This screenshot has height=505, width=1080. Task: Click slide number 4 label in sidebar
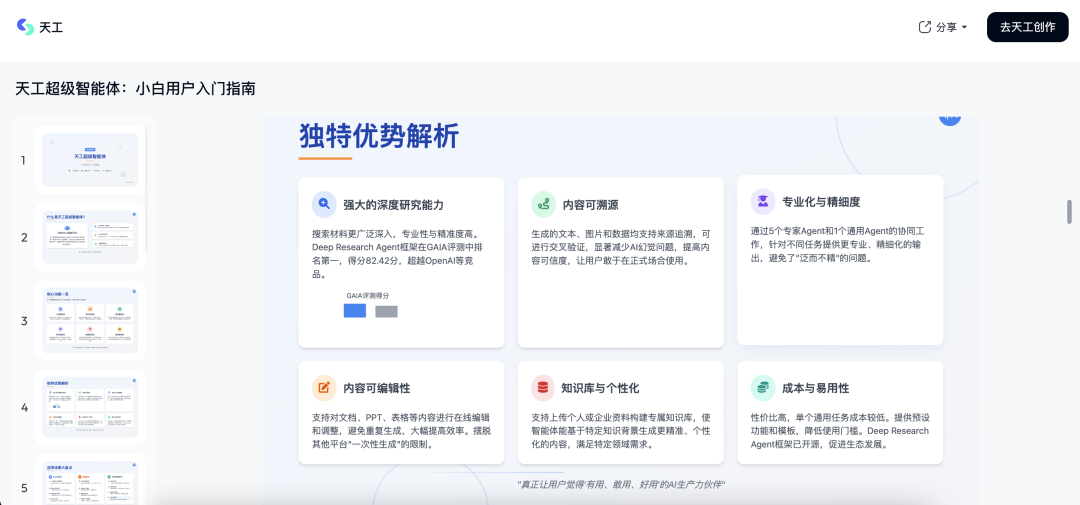[x=24, y=407]
